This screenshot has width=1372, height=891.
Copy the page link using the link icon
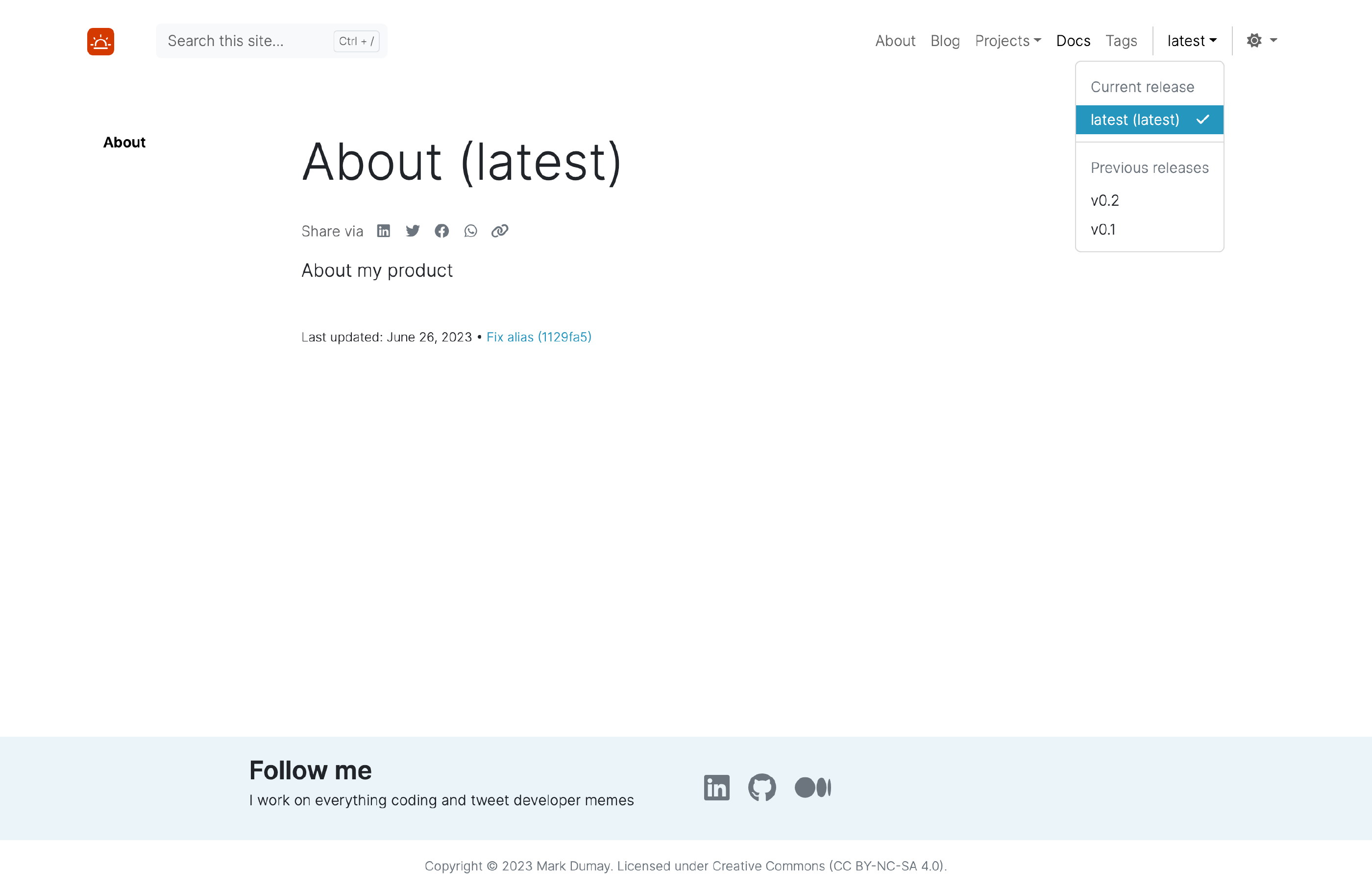[x=499, y=231]
